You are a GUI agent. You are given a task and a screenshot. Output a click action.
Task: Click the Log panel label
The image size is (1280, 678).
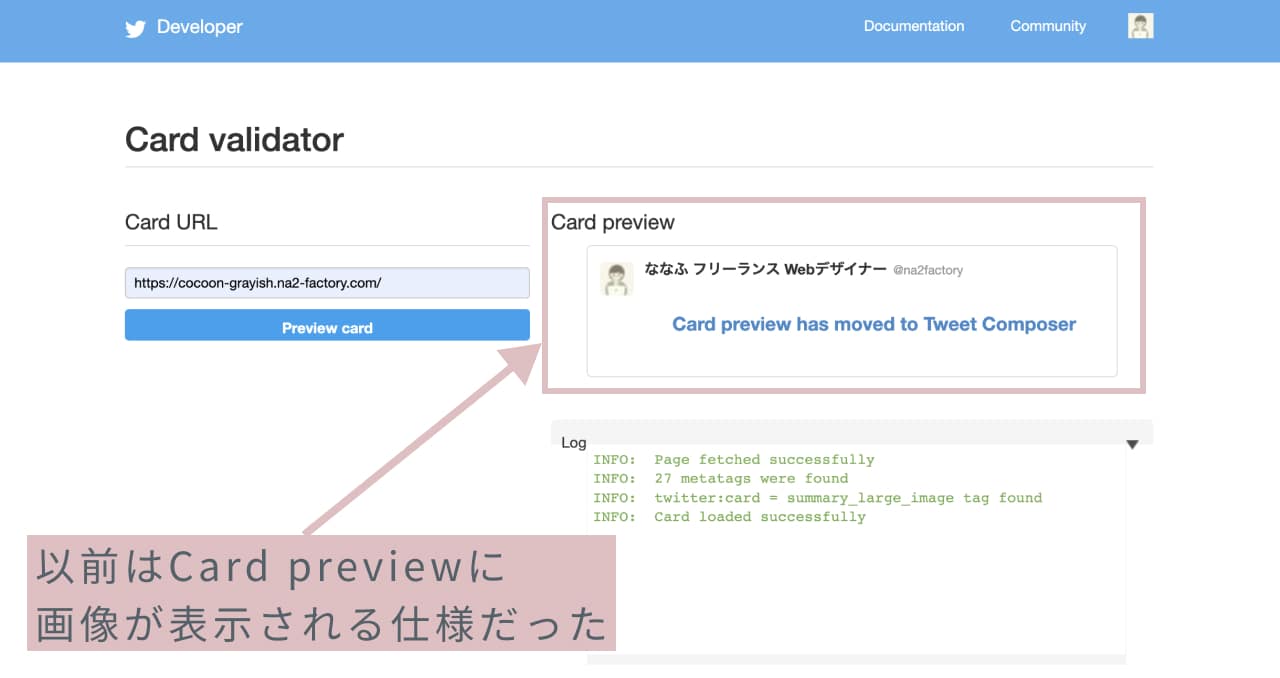point(574,443)
